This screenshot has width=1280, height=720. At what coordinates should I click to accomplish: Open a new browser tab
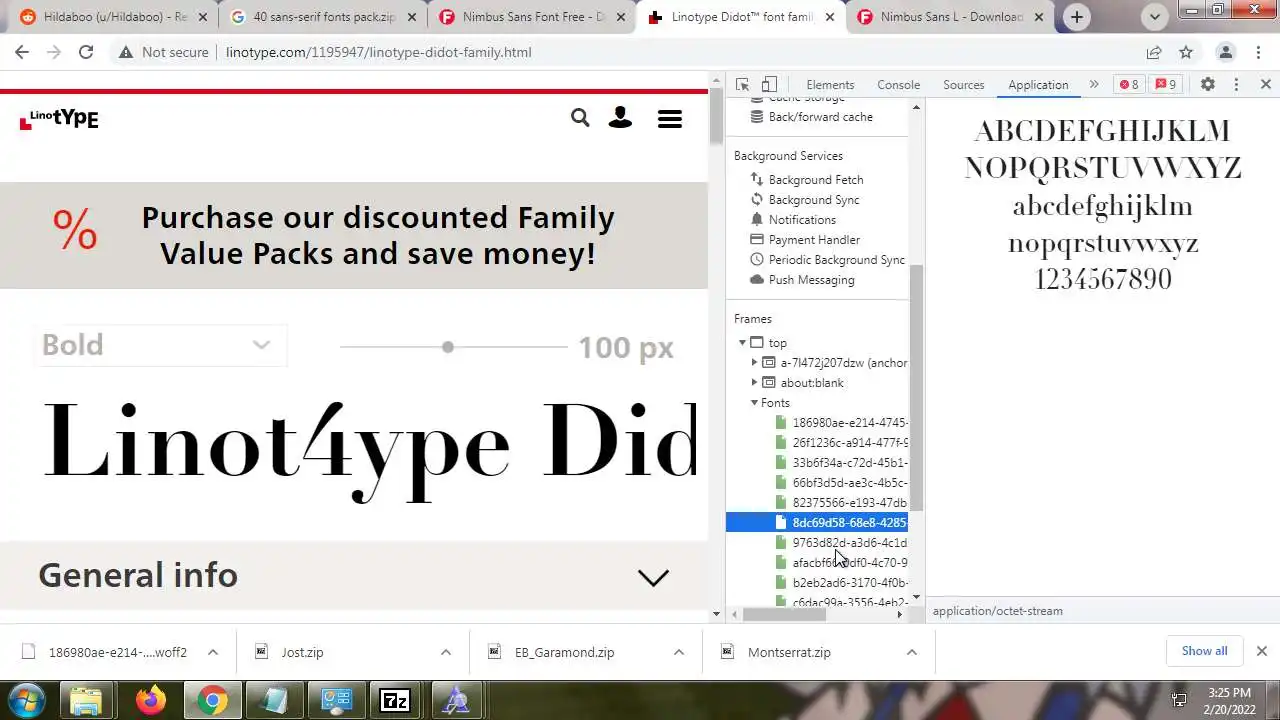[x=1077, y=17]
